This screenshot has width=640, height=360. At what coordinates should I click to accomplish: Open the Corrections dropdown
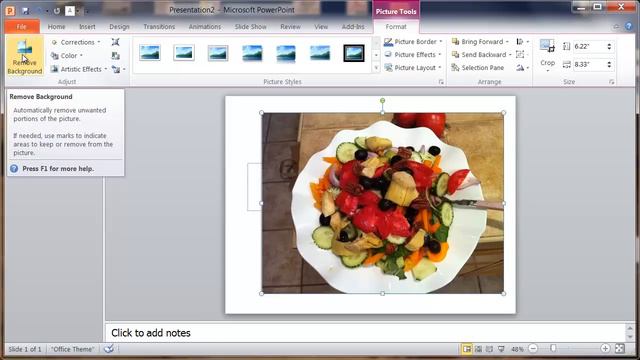click(x=76, y=42)
